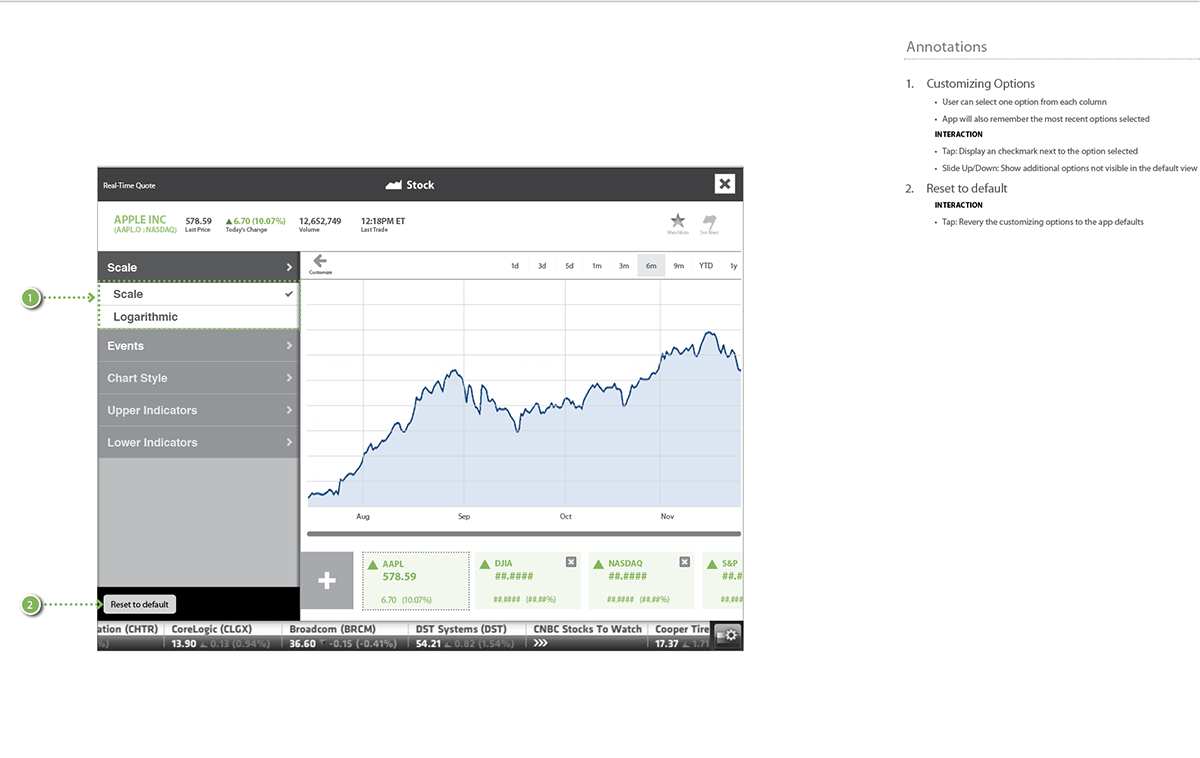Expand the Events section
The image size is (1200, 758).
[198, 346]
